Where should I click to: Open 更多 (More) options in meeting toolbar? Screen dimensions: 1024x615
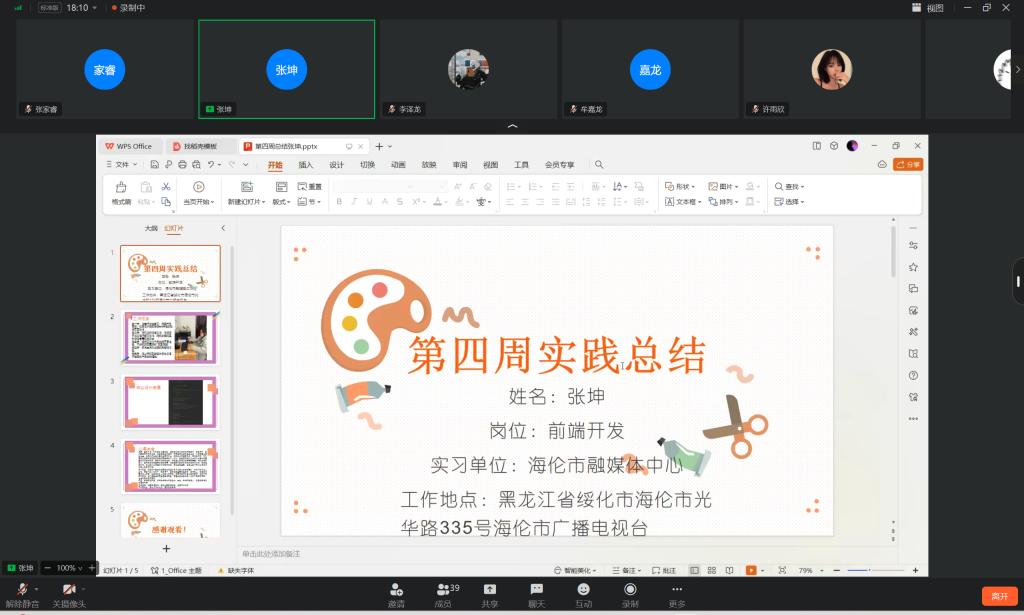(677, 590)
